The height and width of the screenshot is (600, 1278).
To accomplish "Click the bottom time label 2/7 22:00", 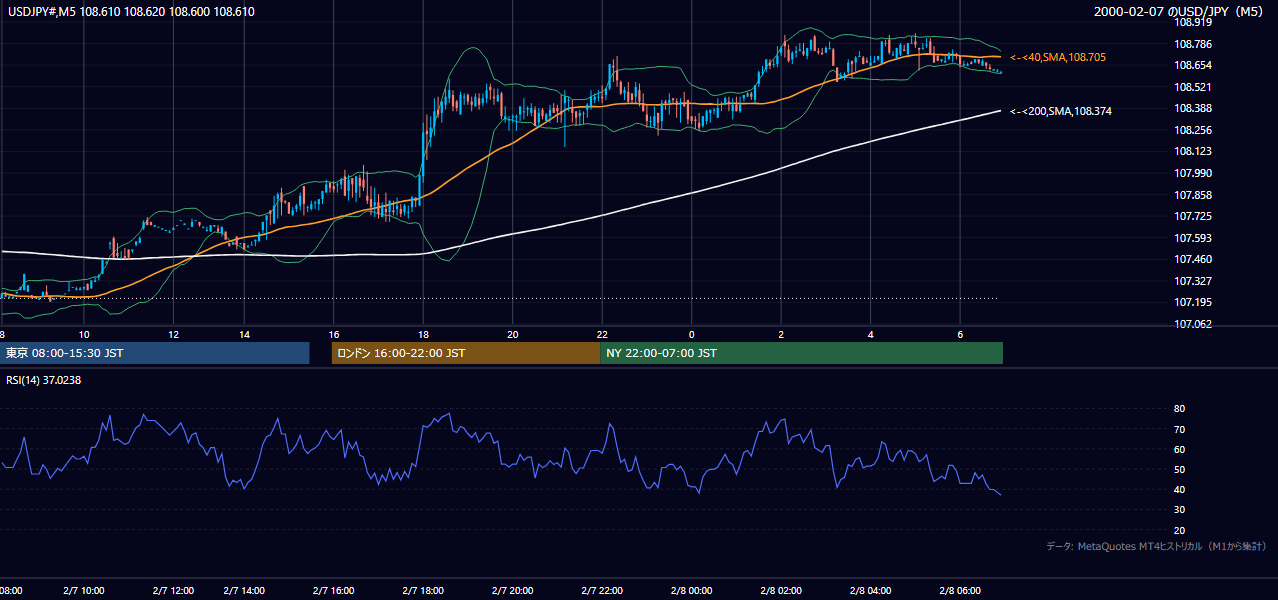I will point(603,591).
